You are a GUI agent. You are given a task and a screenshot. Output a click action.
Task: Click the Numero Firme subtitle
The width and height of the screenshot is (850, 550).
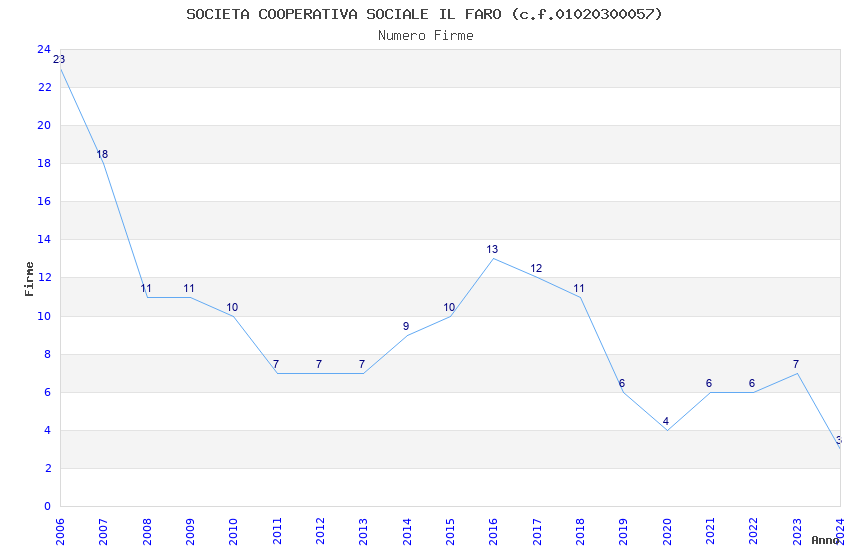426,35
